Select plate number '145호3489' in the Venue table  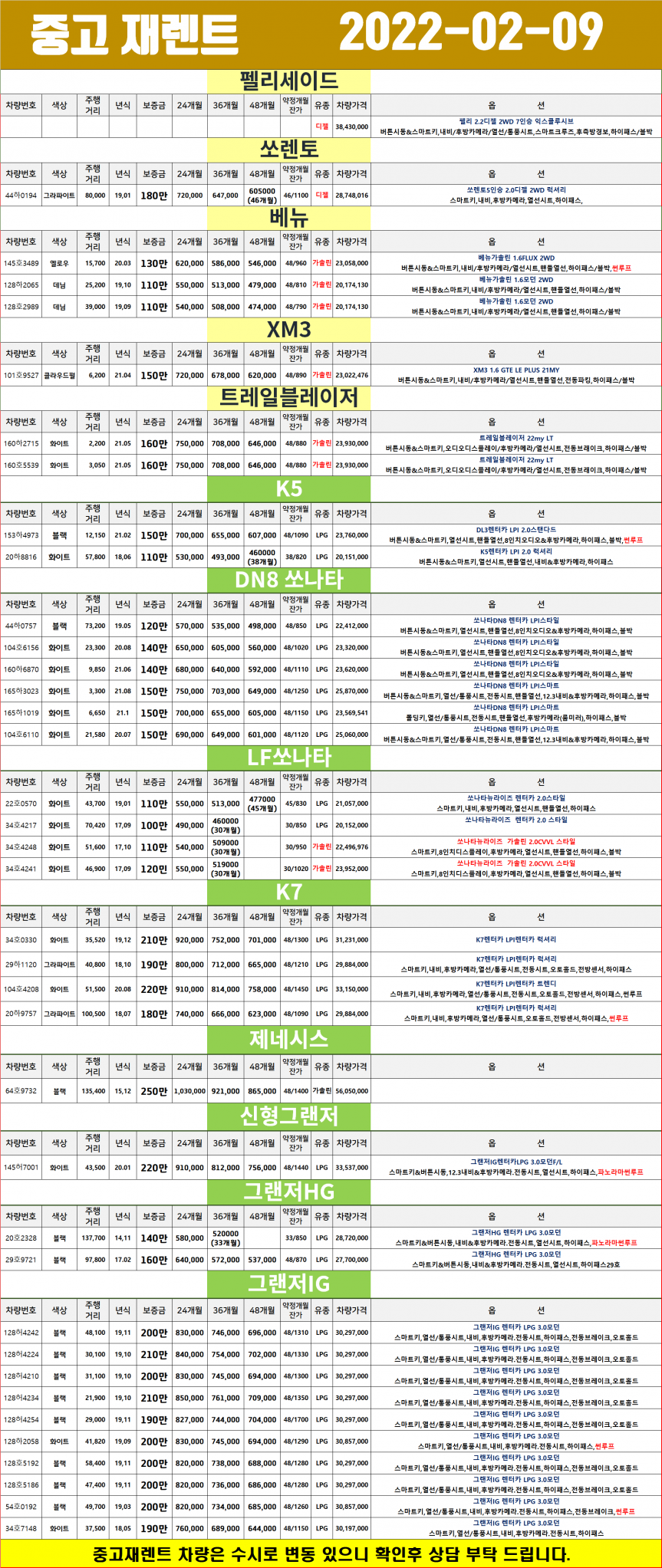21,263
